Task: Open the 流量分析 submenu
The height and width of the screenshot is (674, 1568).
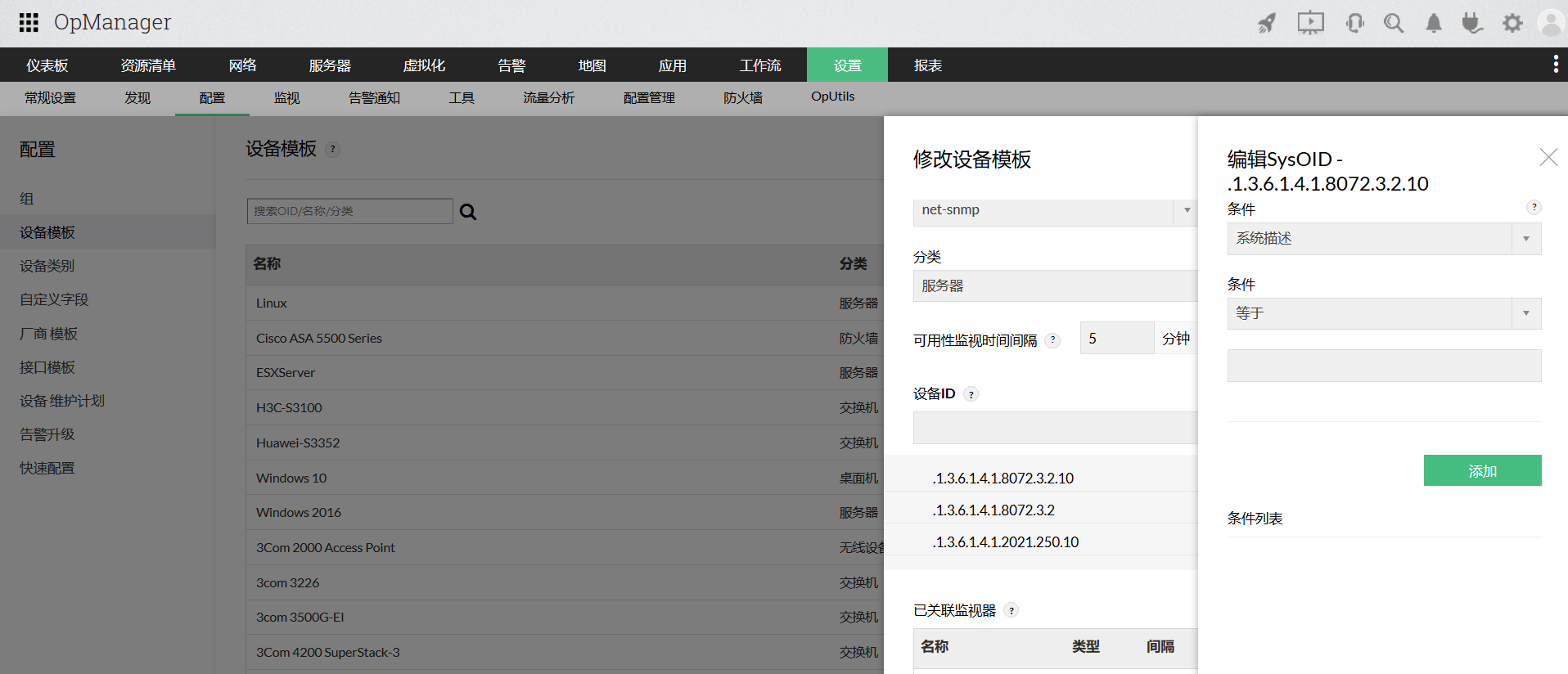Action: [549, 98]
